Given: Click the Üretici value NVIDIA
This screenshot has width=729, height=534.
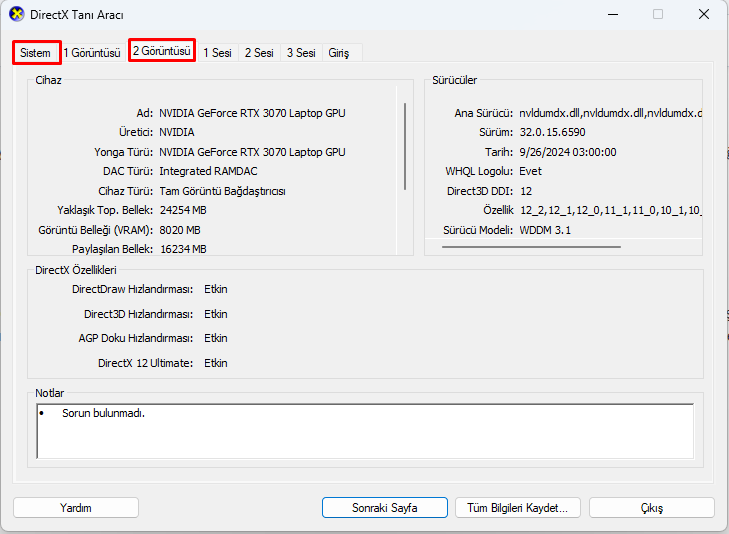Looking at the screenshot, I should point(177,132).
